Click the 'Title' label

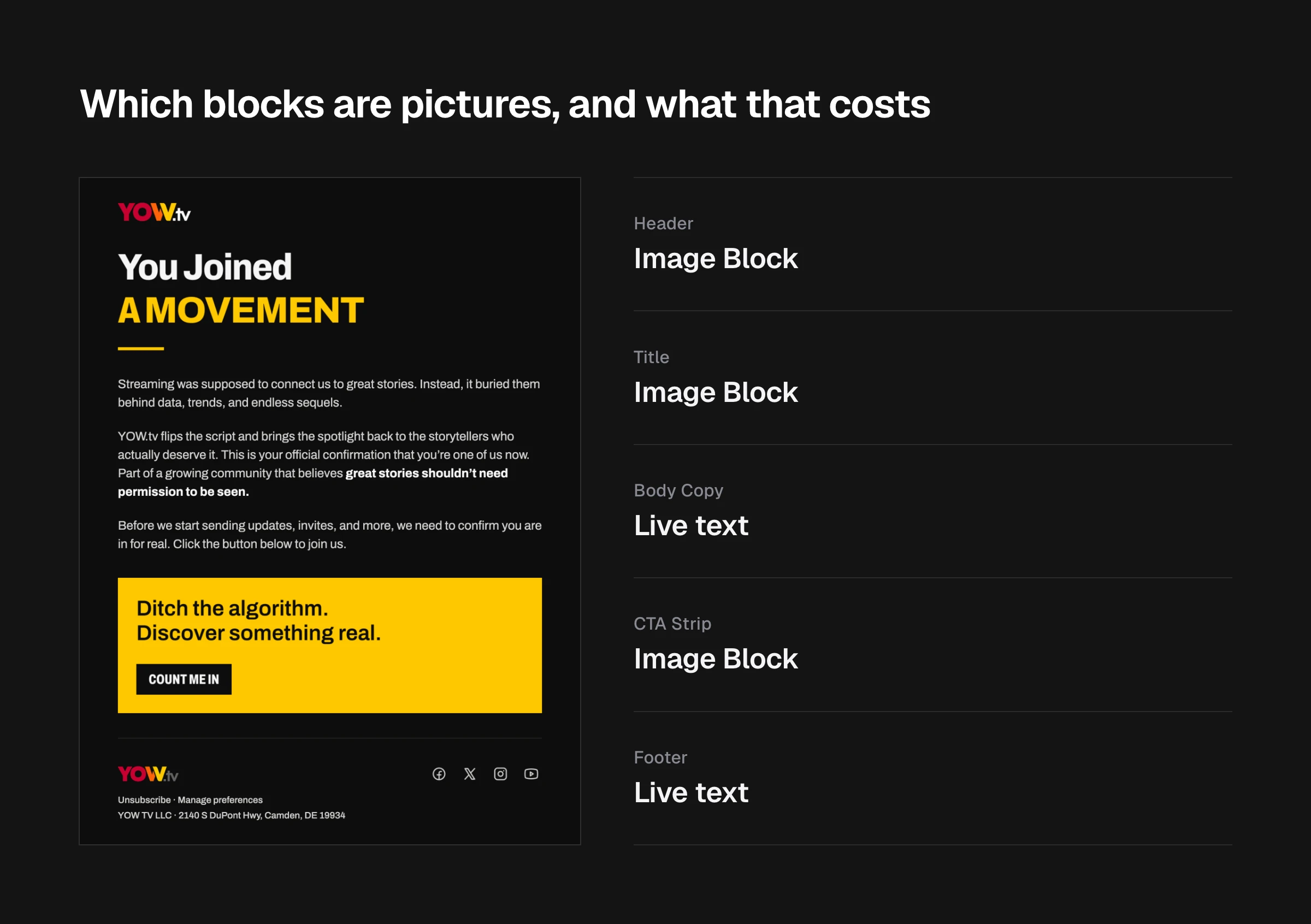(652, 357)
